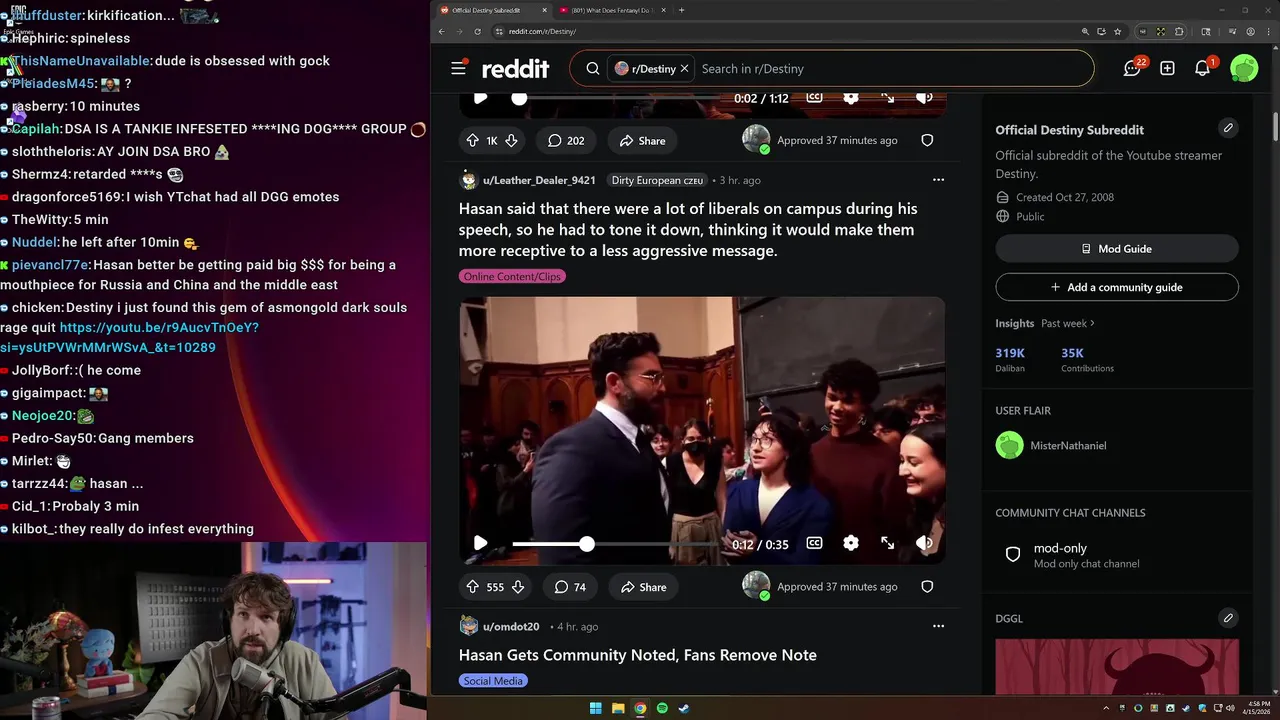Open a new browser tab

[x=681, y=10]
